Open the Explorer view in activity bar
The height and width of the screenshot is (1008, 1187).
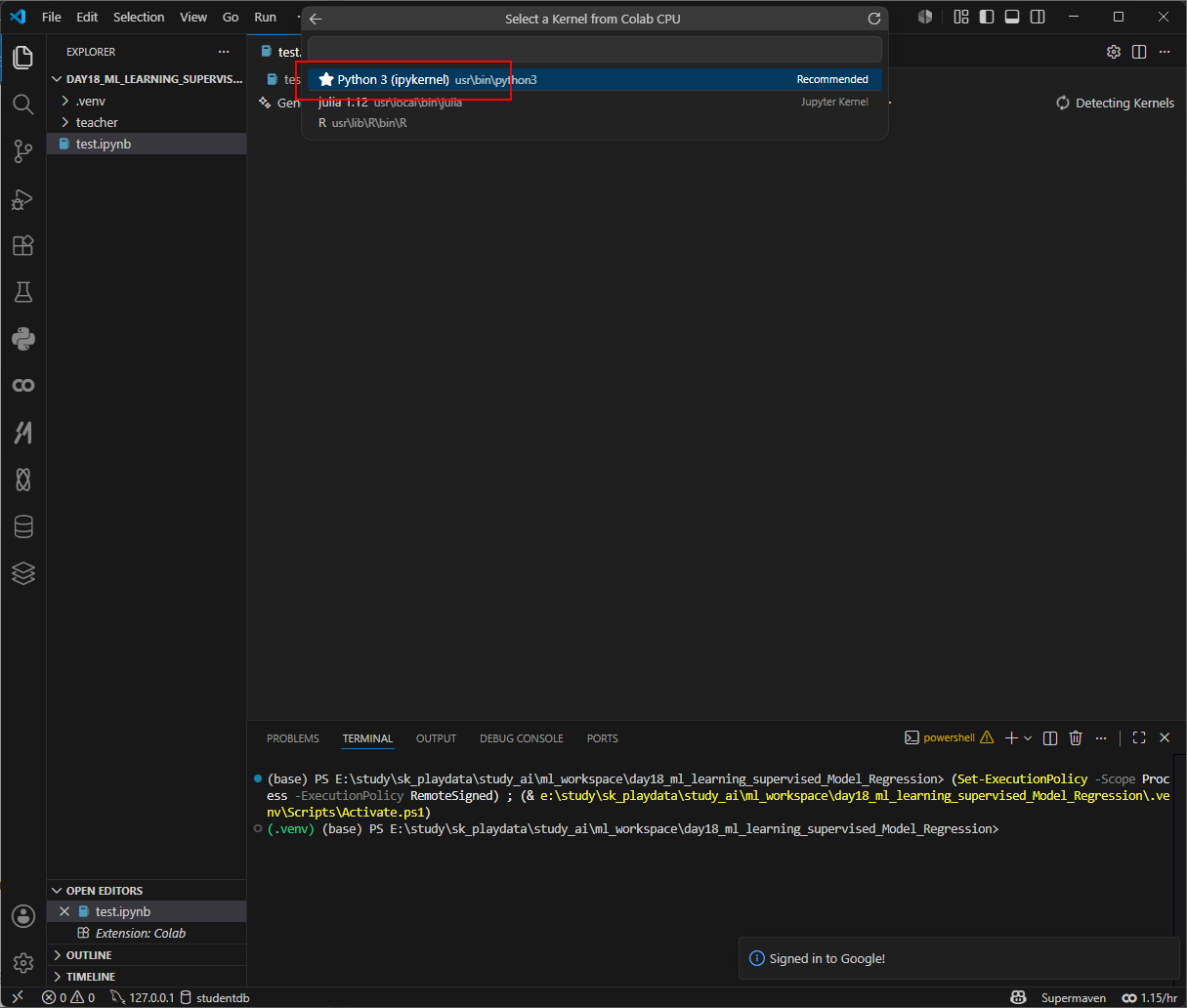pyautogui.click(x=23, y=57)
